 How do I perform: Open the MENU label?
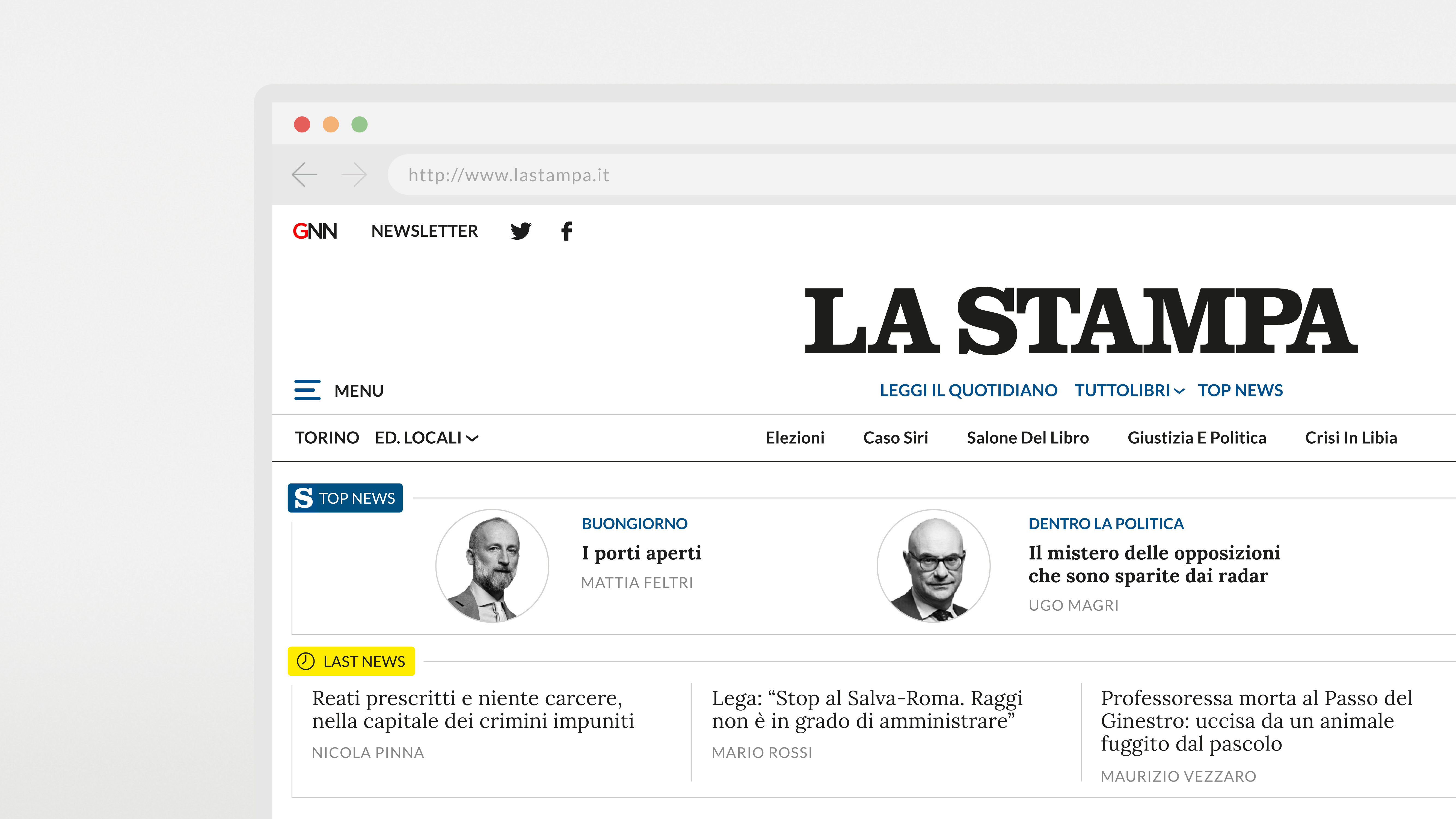click(359, 391)
